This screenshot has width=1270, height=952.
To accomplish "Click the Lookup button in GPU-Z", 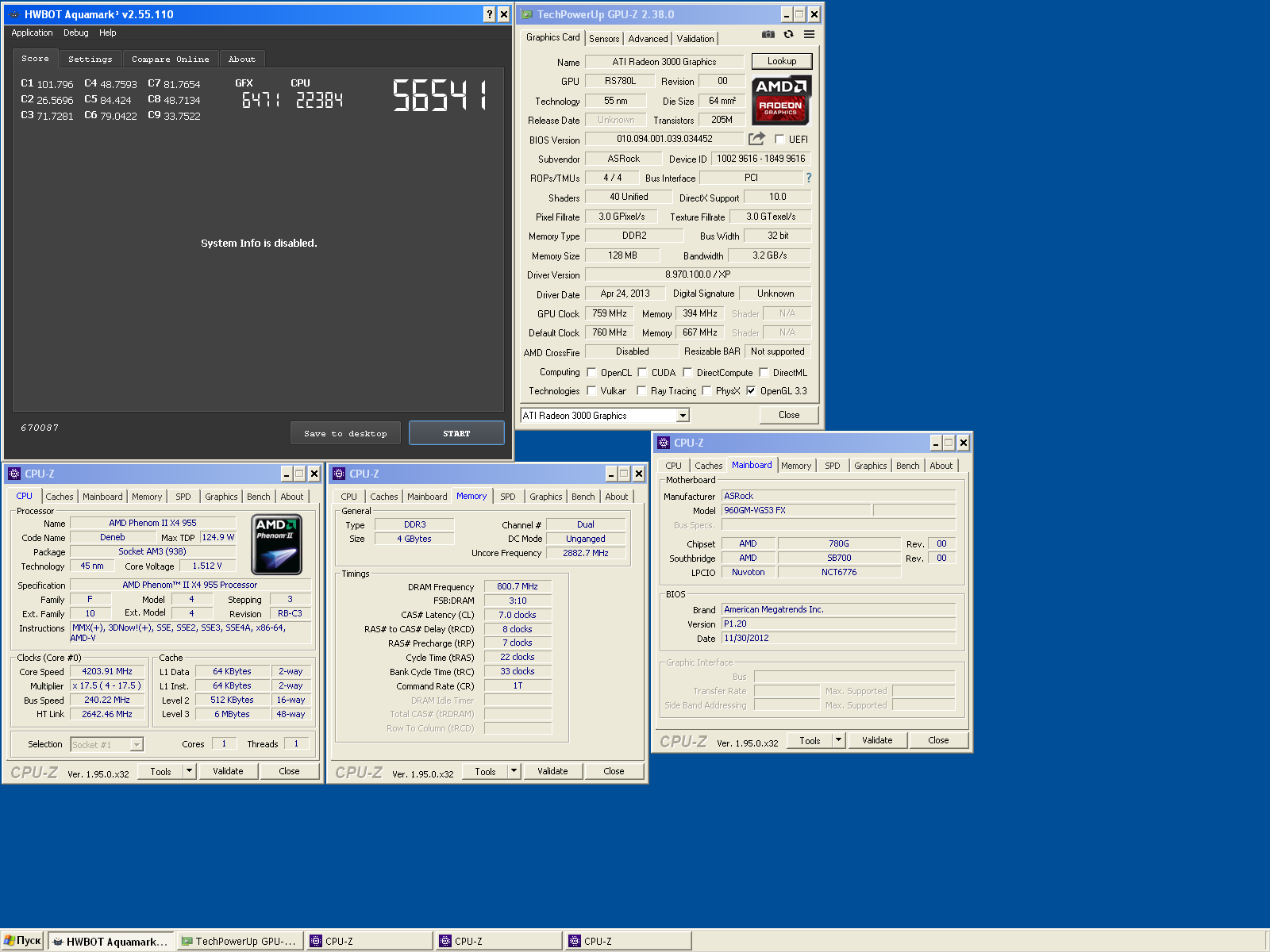I will pos(782,61).
